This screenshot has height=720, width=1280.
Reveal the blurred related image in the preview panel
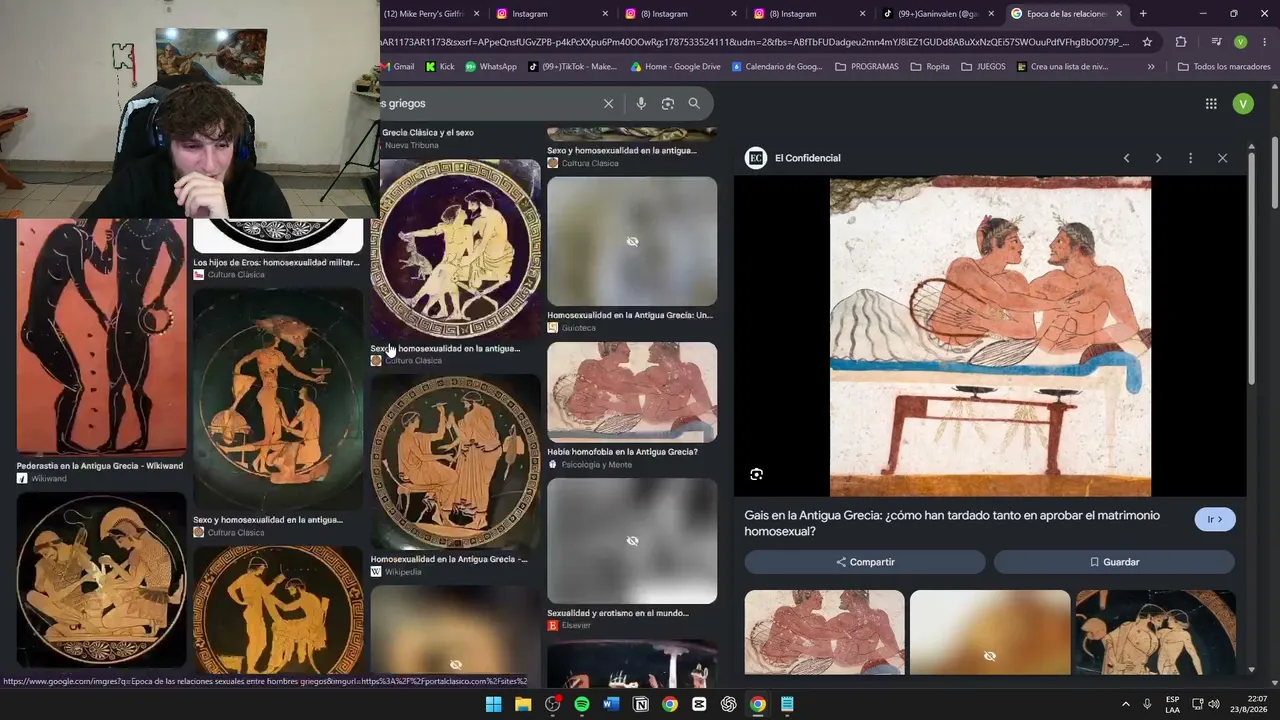[990, 632]
